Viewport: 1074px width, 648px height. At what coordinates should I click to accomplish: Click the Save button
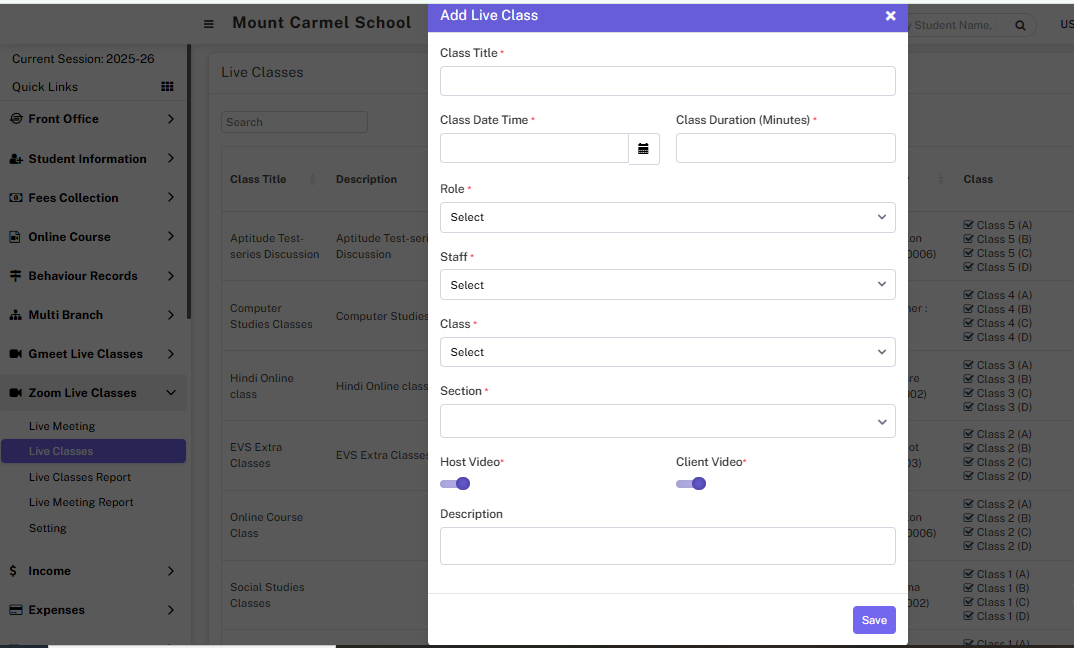pyautogui.click(x=873, y=620)
